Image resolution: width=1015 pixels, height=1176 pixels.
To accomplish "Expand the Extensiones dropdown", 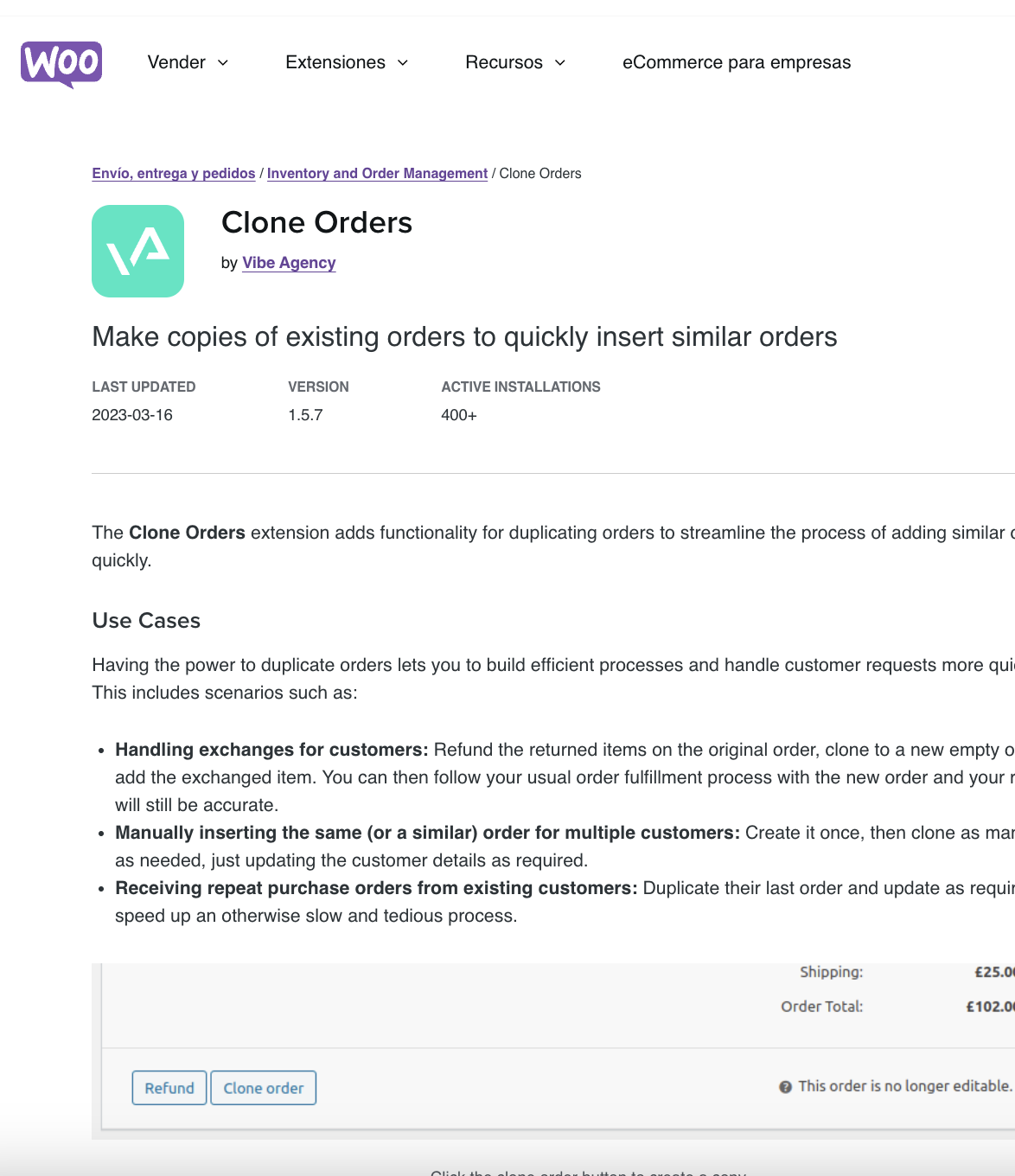I will click(x=335, y=62).
